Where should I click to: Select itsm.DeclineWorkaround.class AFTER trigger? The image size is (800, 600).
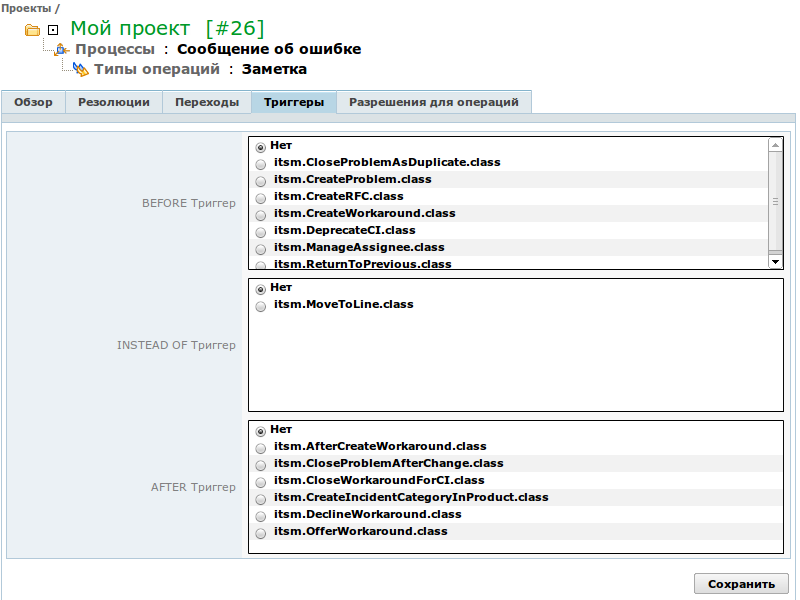tap(261, 516)
